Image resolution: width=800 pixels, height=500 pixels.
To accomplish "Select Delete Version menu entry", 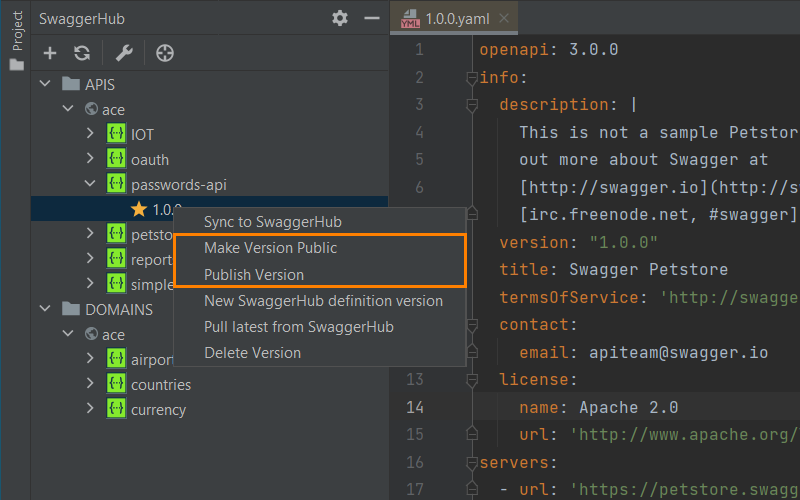I will pyautogui.click(x=252, y=352).
